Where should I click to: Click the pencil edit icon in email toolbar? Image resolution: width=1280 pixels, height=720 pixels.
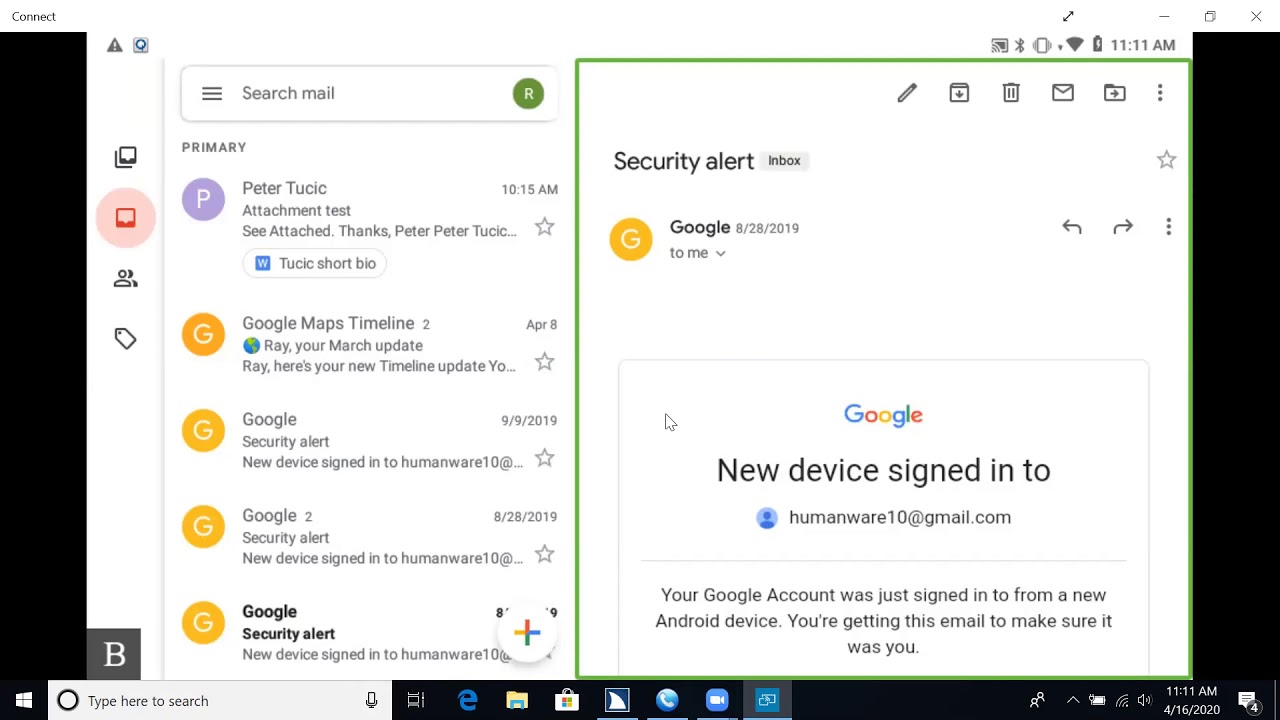pos(907,93)
